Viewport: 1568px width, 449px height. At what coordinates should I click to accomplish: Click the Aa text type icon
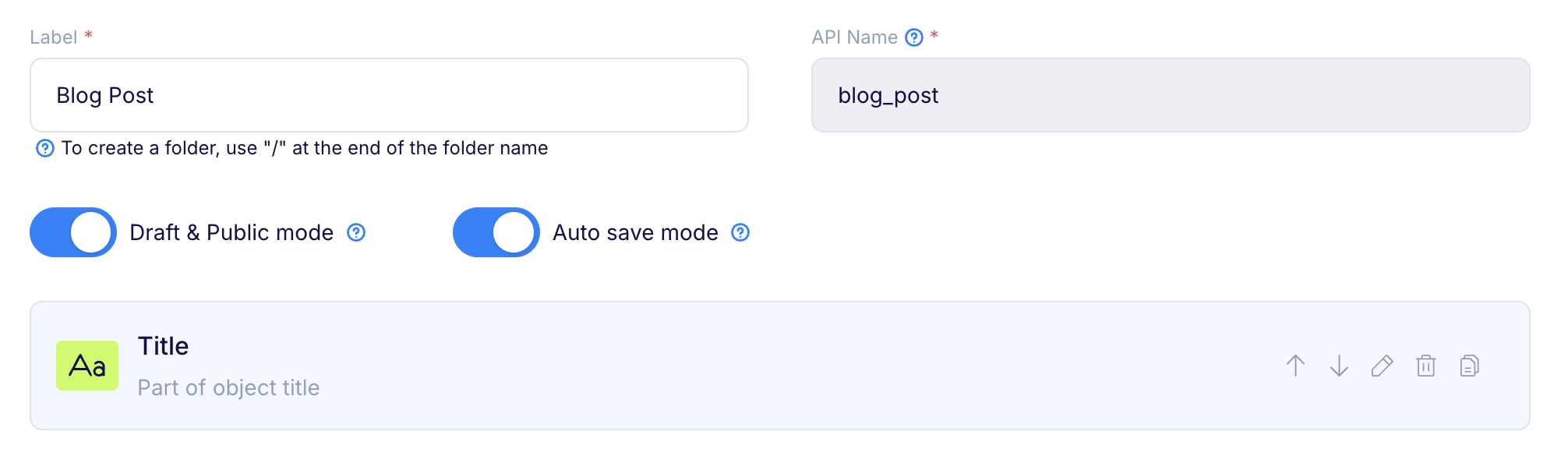[x=87, y=366]
